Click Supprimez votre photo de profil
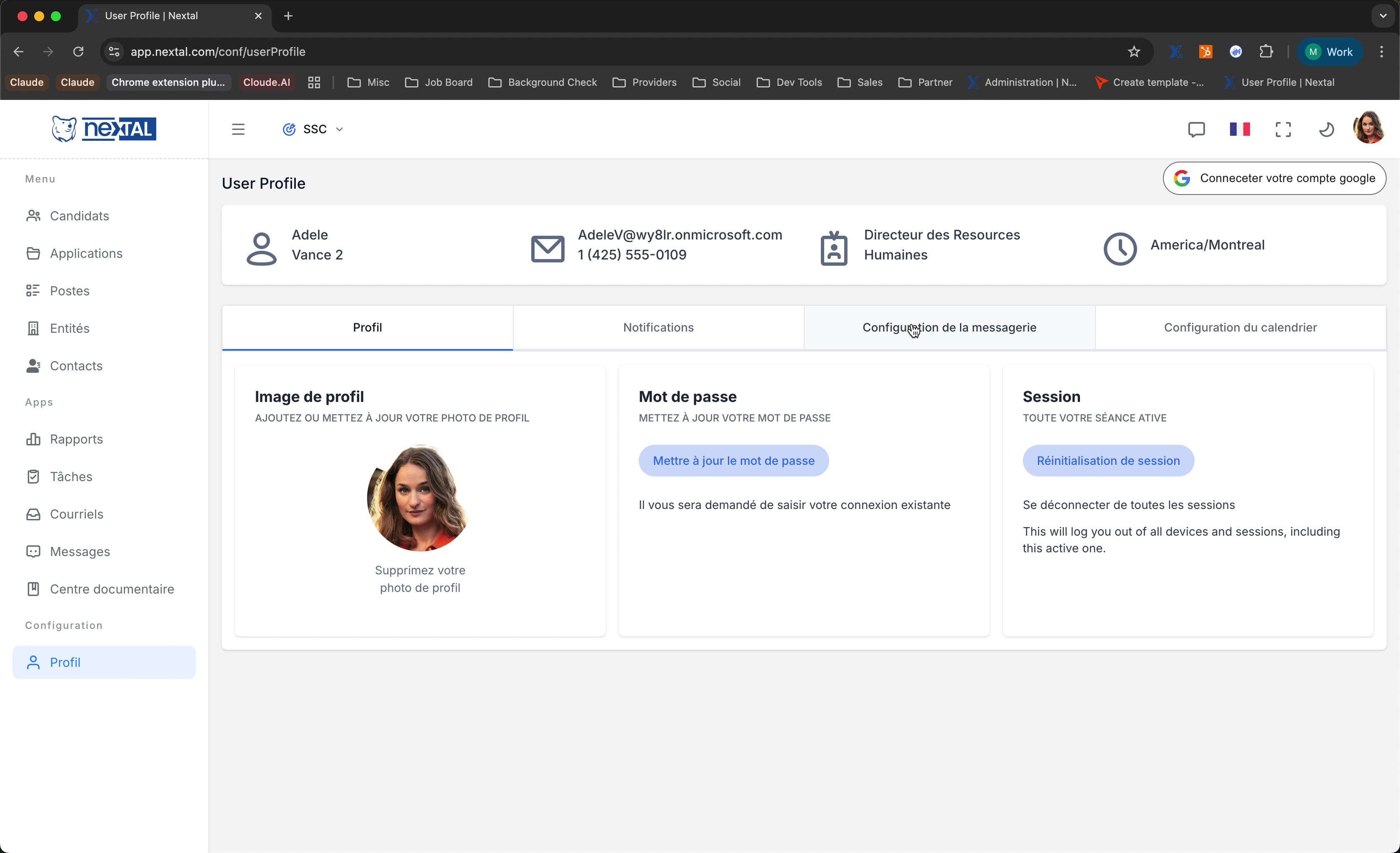Image resolution: width=1400 pixels, height=853 pixels. click(420, 579)
